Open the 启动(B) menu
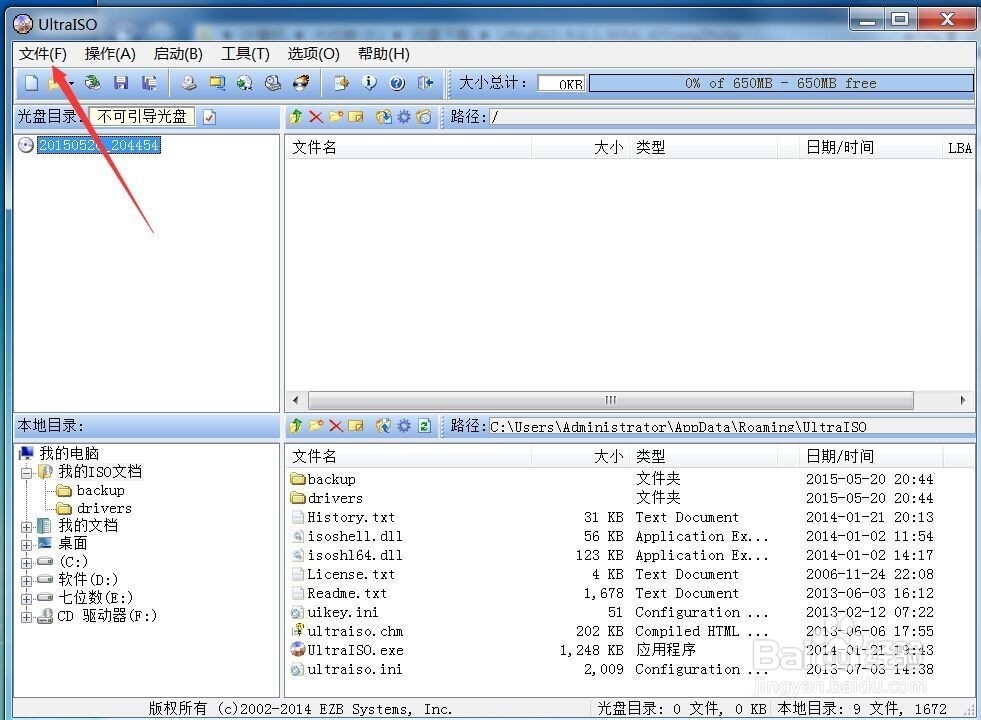 pyautogui.click(x=178, y=54)
